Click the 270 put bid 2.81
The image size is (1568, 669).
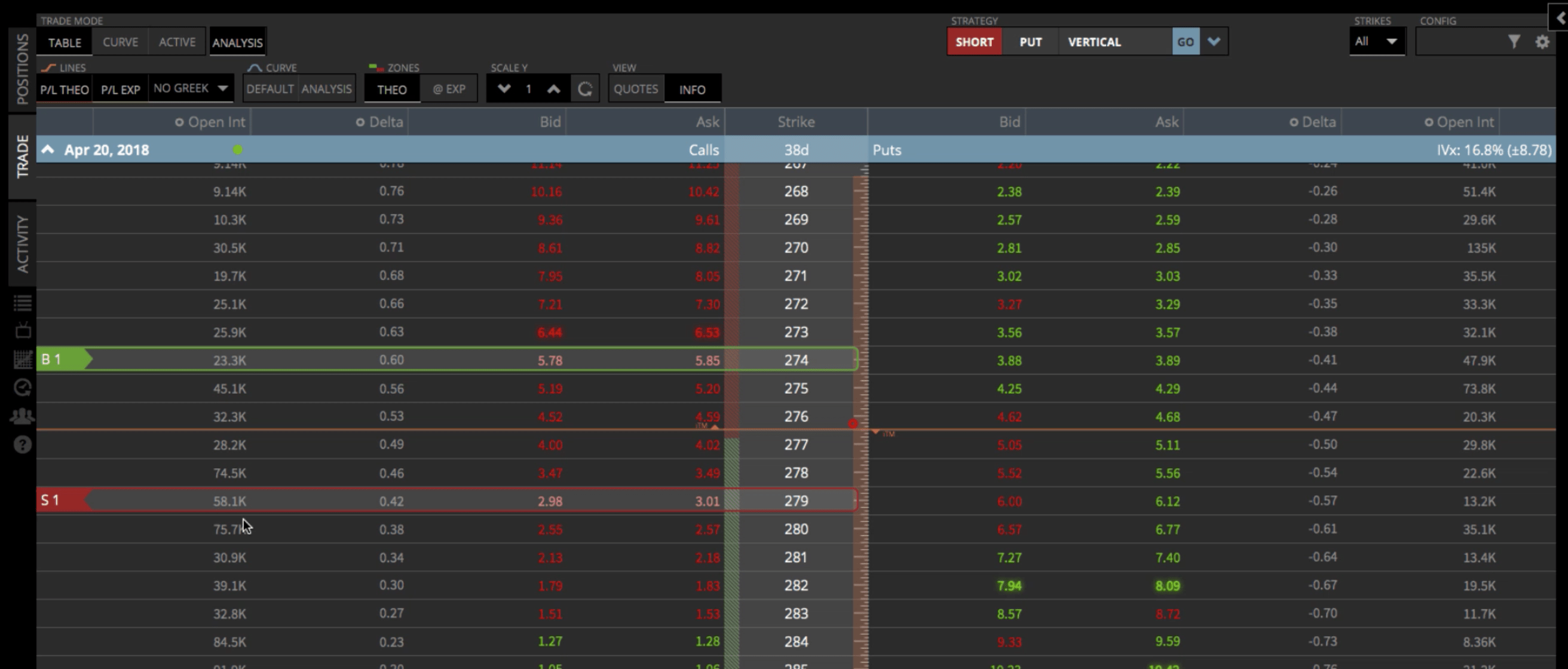pos(1009,247)
